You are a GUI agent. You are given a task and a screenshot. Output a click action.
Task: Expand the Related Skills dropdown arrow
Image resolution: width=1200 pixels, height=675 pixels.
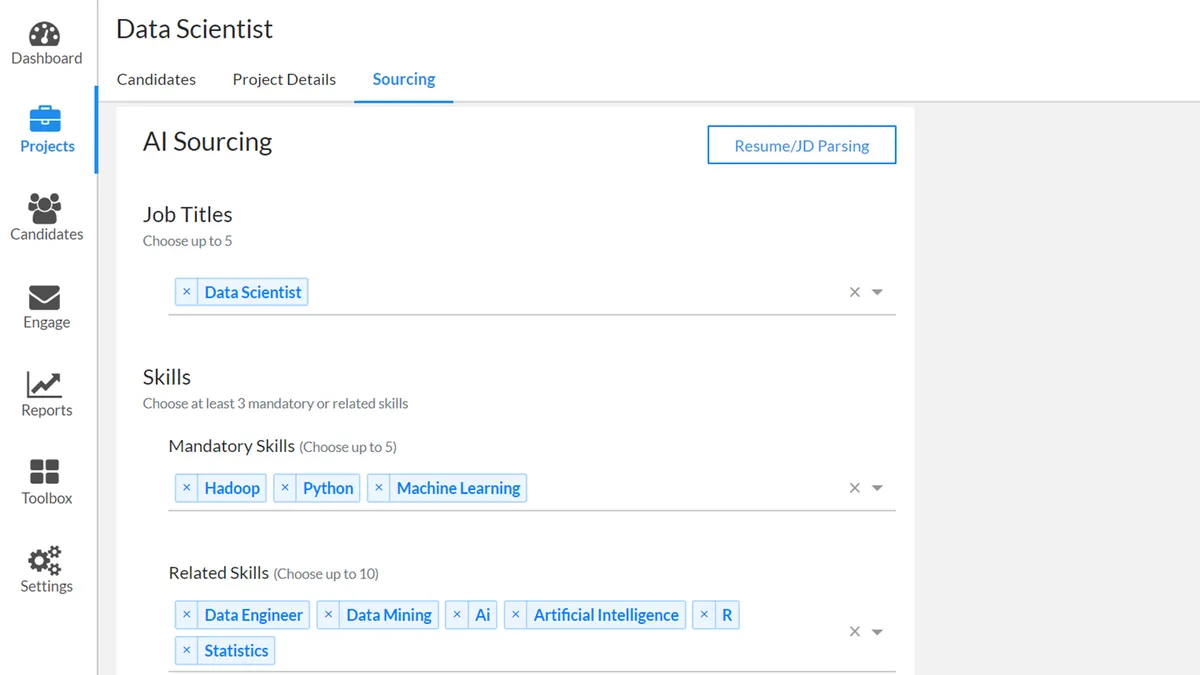[877, 632]
